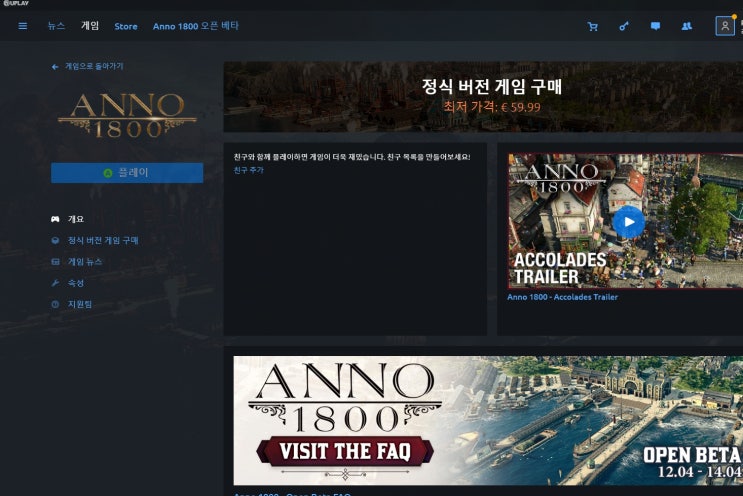Click the icon beside 정식 버전 게임 구매 in sidebar

coord(55,240)
